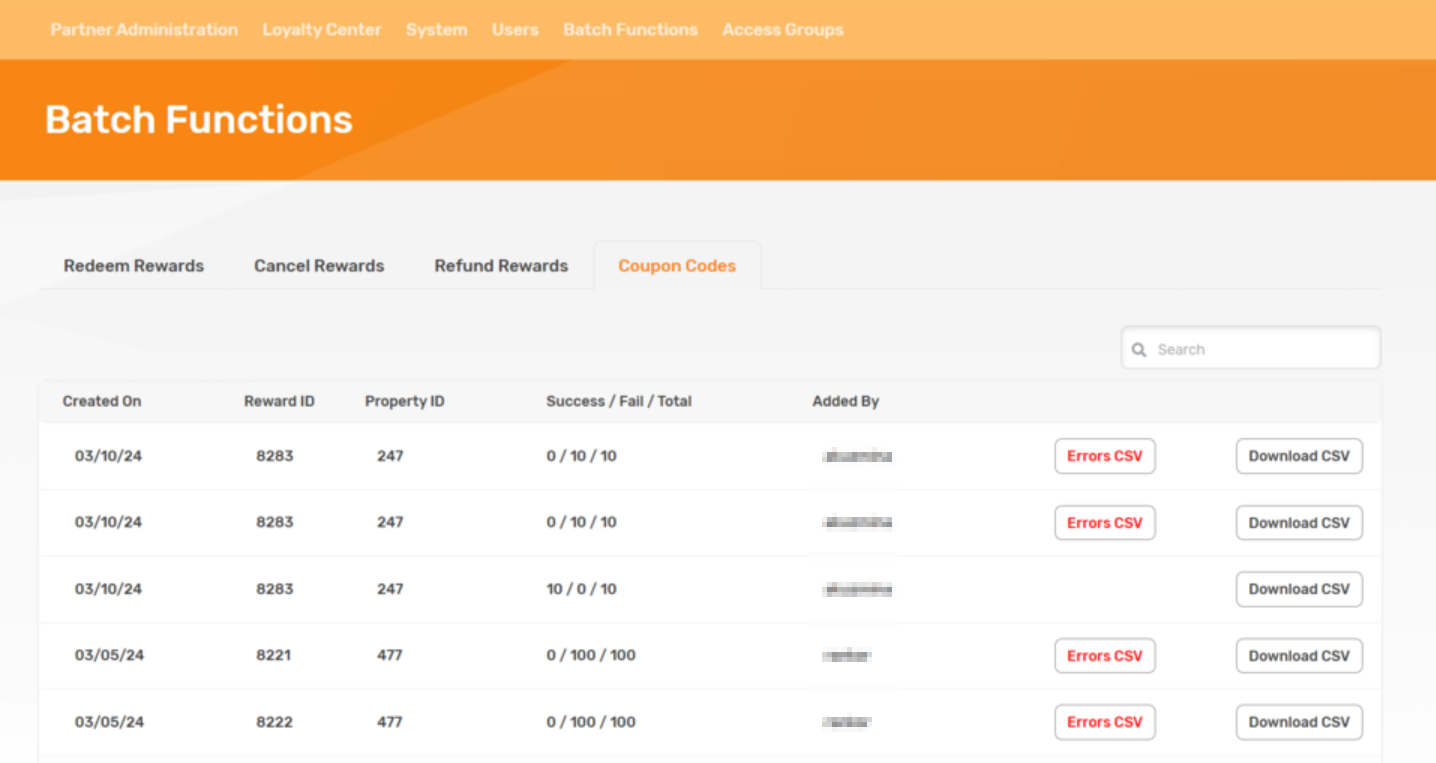Go to Loyalty Center in the top navigation
1436x763 pixels.
pyautogui.click(x=322, y=30)
